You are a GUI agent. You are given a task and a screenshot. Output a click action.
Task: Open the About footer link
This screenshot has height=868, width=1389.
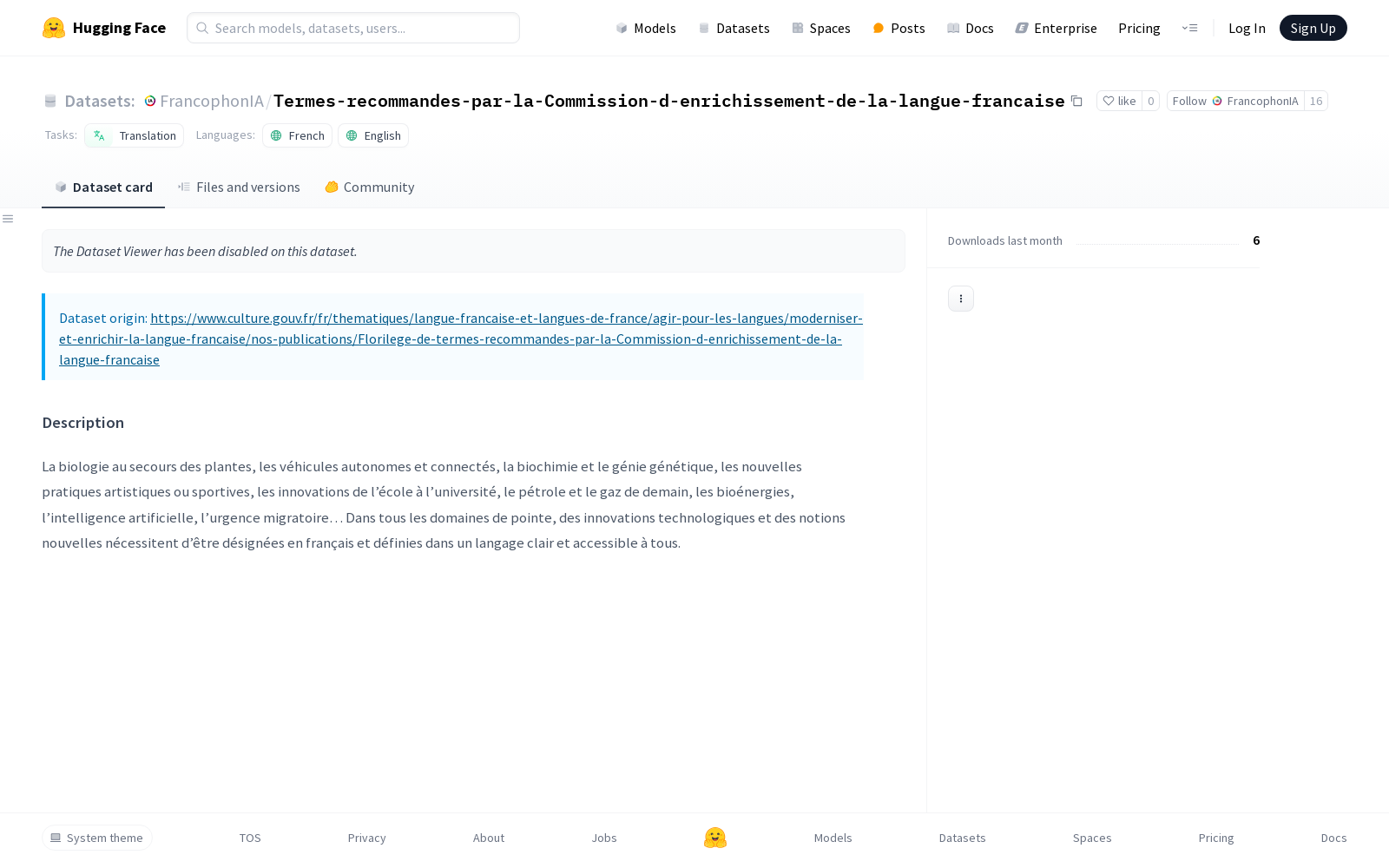point(489,838)
